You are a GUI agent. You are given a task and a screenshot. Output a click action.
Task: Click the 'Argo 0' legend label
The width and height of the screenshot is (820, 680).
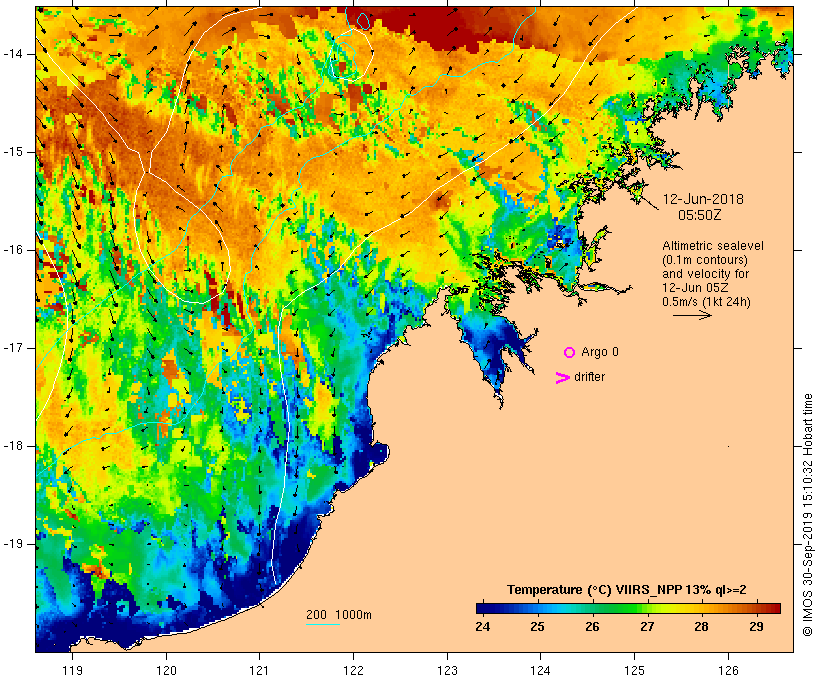(x=600, y=352)
